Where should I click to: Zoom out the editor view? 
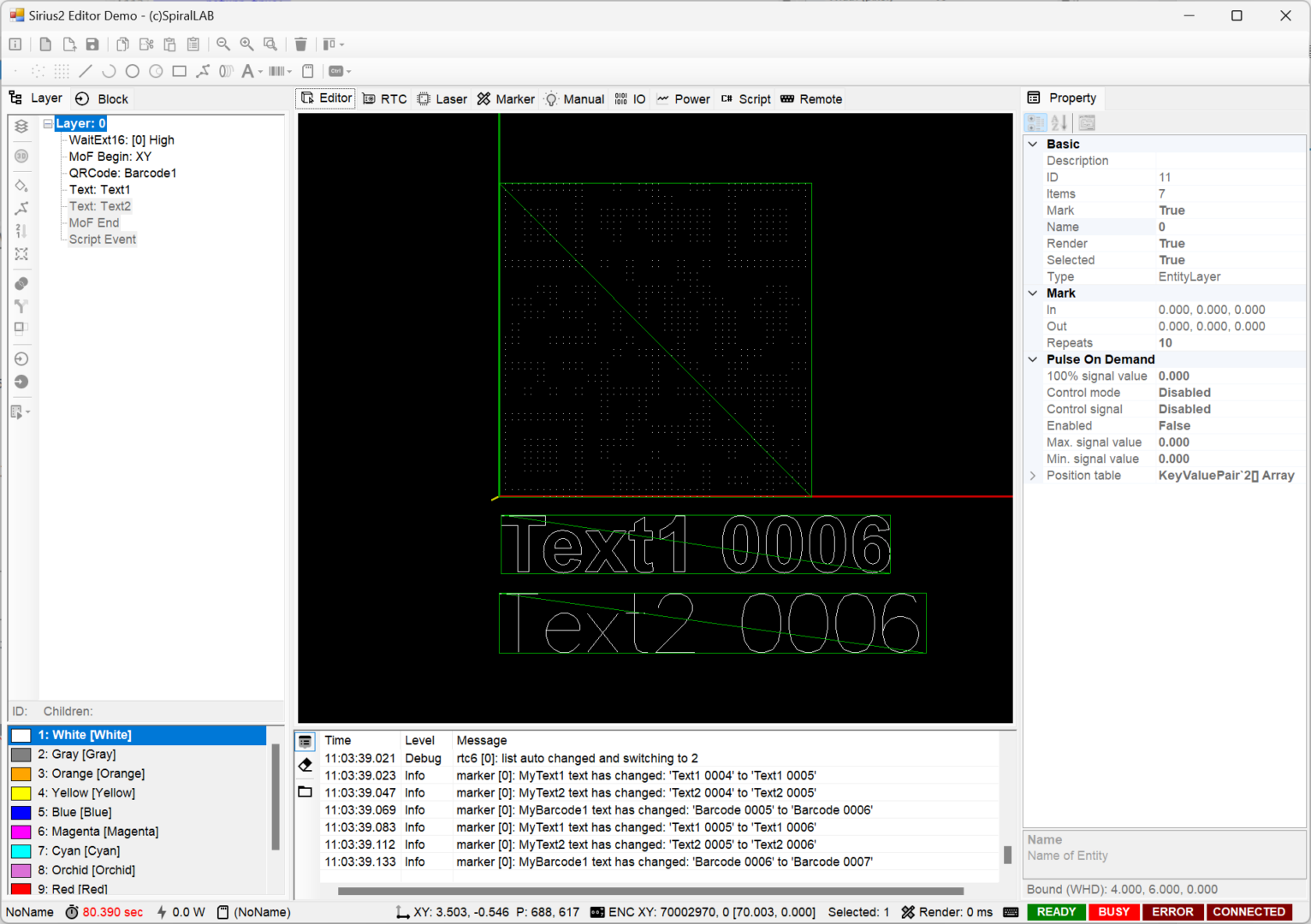(223, 44)
